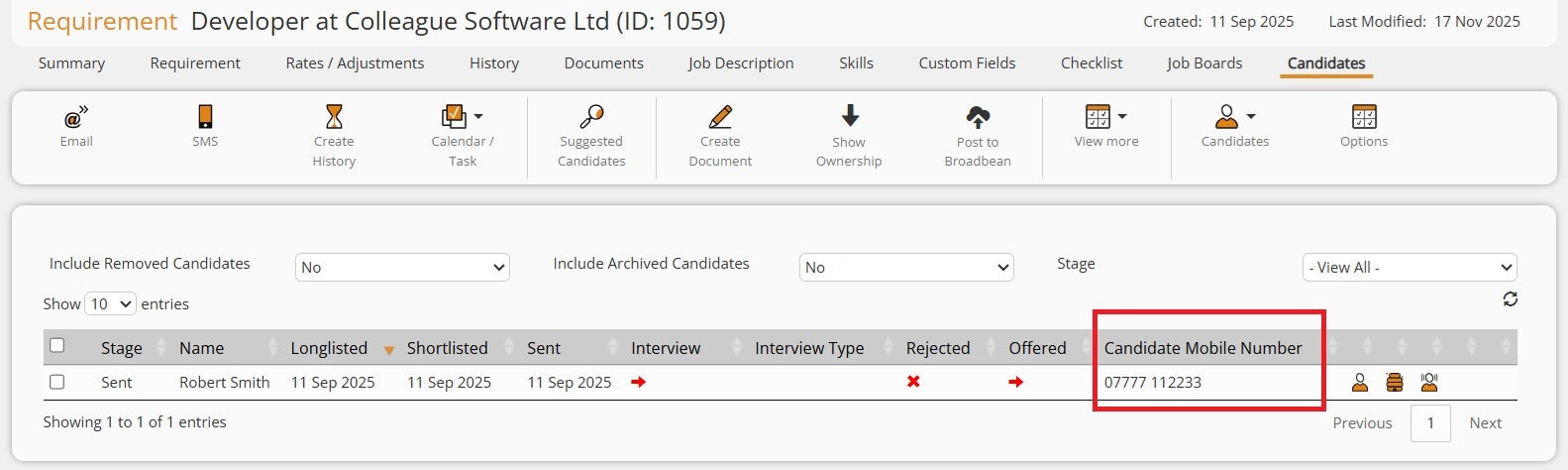Click the Post to Broadbean cloud icon
This screenshot has height=470, width=1568.
click(x=978, y=117)
